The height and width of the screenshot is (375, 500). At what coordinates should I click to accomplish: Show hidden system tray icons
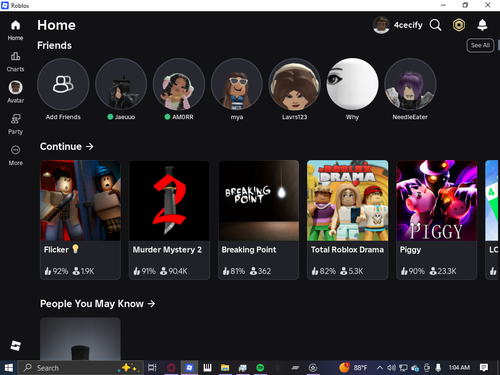(x=379, y=368)
